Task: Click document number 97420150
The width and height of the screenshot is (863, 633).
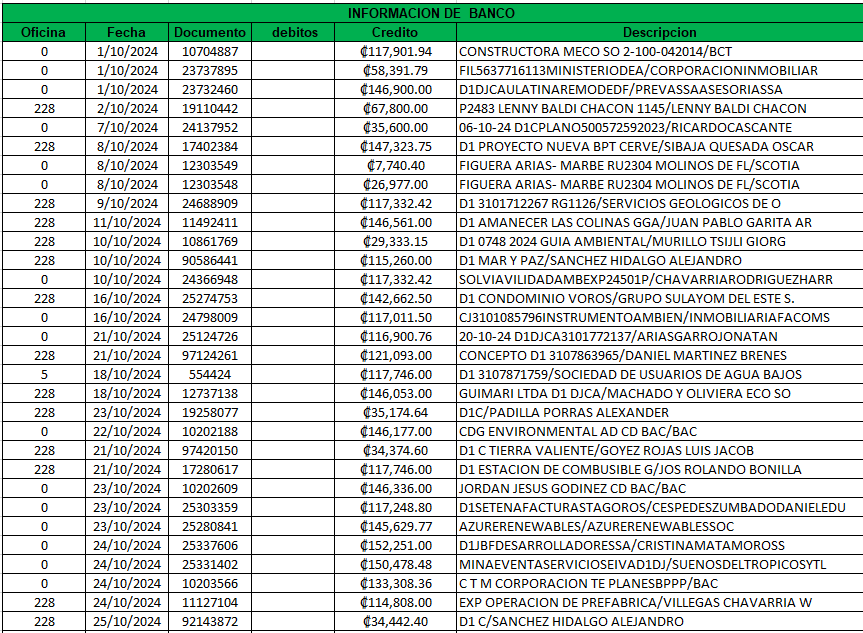Action: pos(210,450)
